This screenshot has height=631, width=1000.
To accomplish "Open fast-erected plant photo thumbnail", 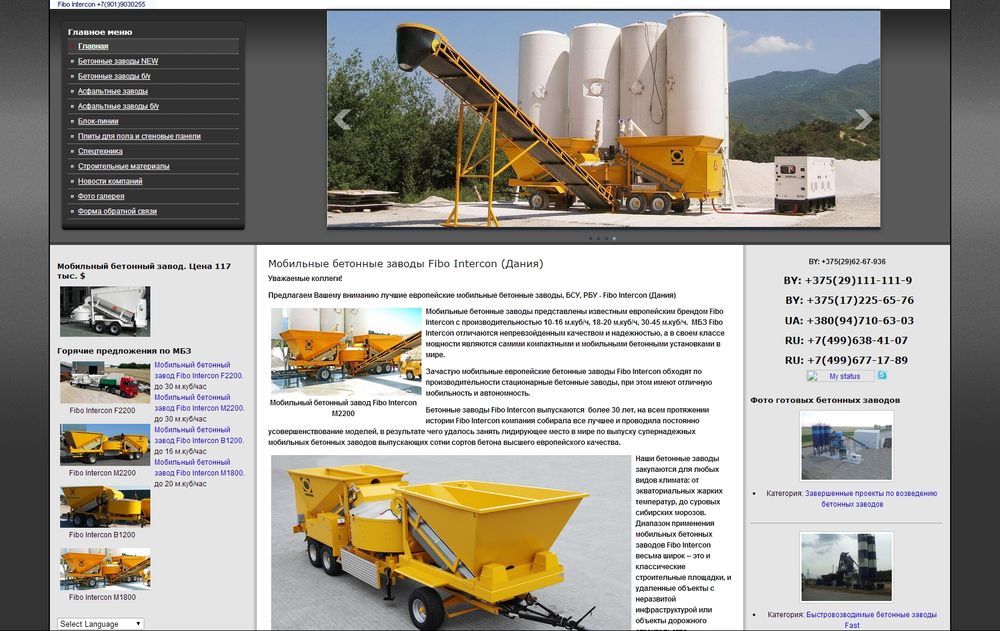I will tap(846, 567).
